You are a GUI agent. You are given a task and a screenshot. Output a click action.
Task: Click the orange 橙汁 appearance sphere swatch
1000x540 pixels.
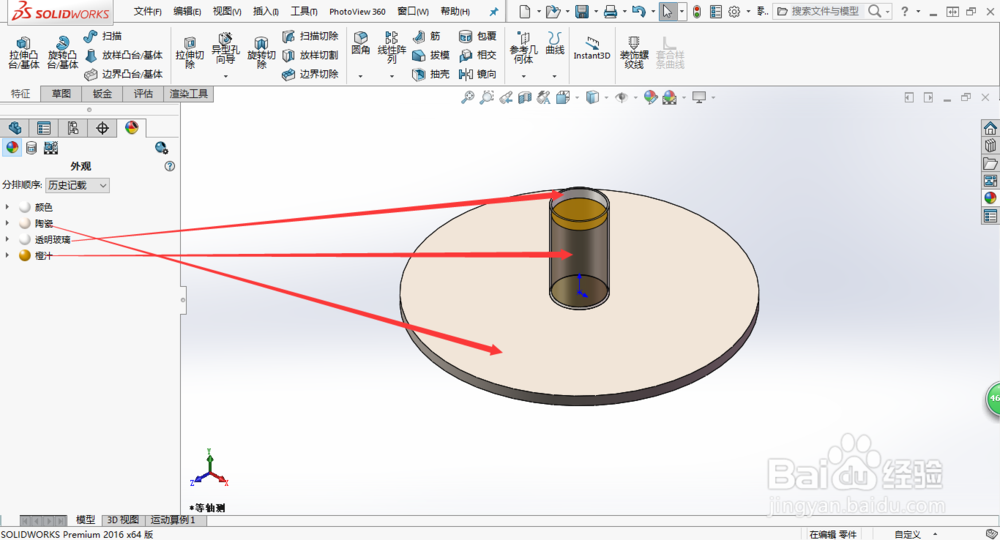pos(25,255)
